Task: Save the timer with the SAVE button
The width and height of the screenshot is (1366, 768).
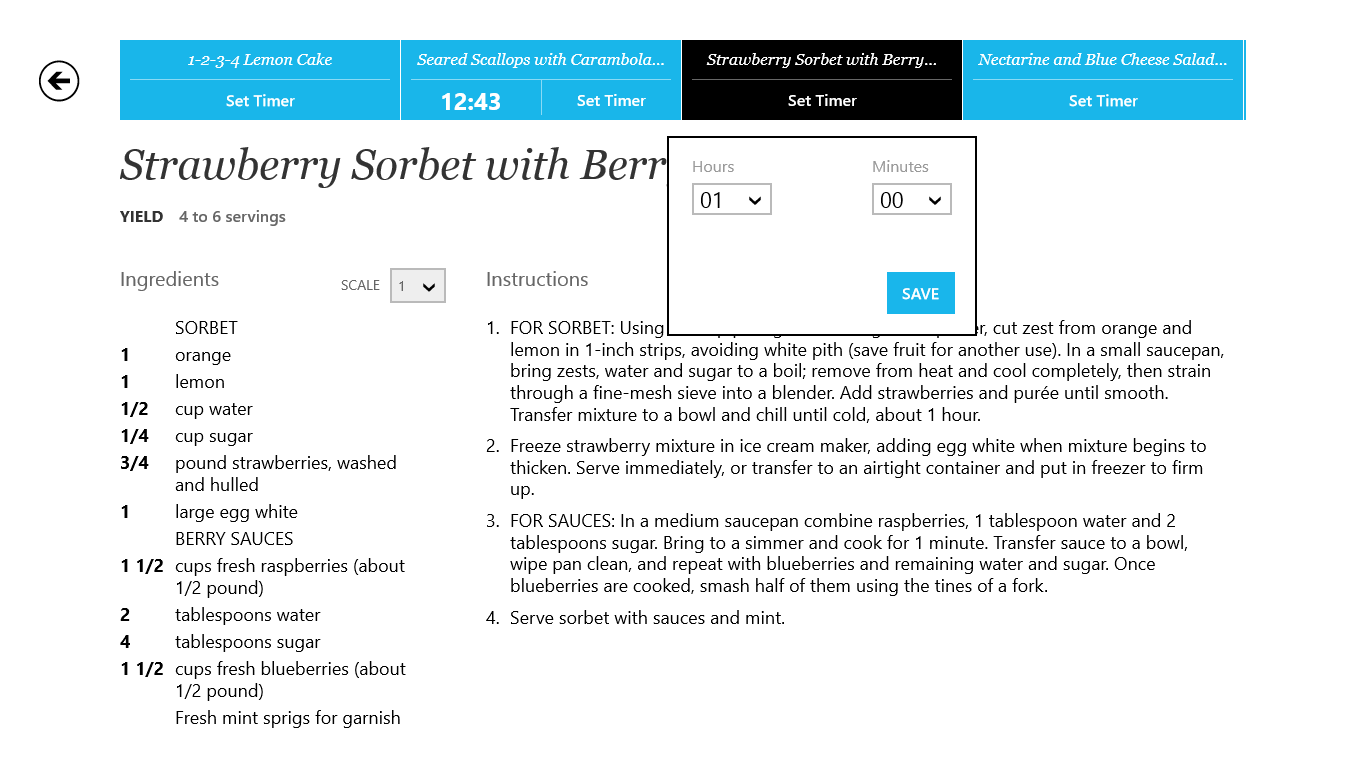Action: tap(920, 293)
